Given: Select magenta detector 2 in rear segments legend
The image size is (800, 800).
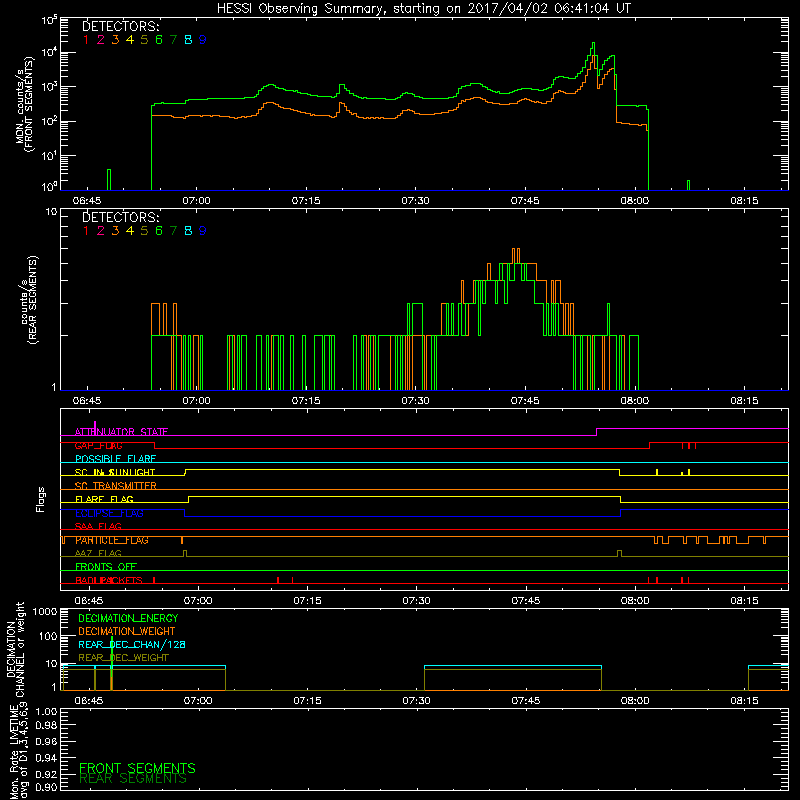Looking at the screenshot, I should (101, 231).
